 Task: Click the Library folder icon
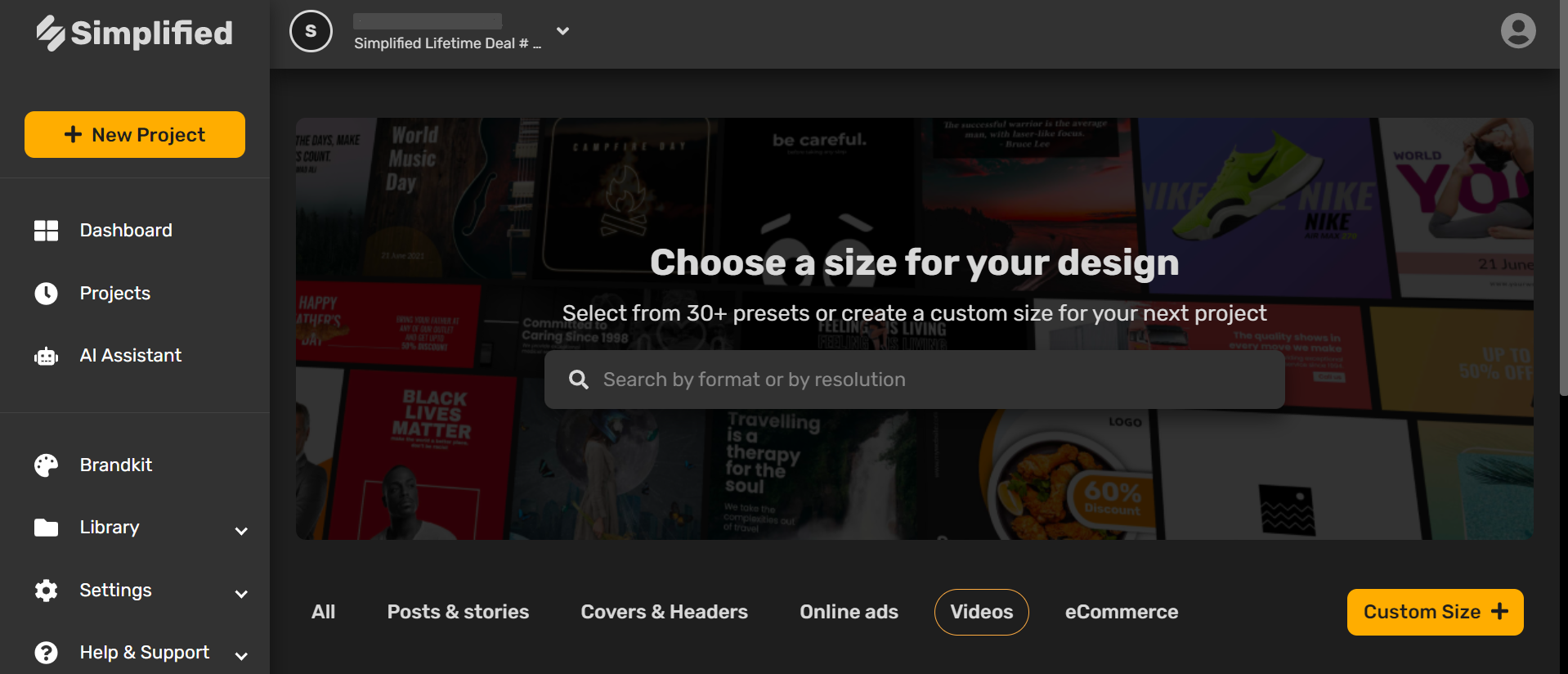[x=46, y=528]
